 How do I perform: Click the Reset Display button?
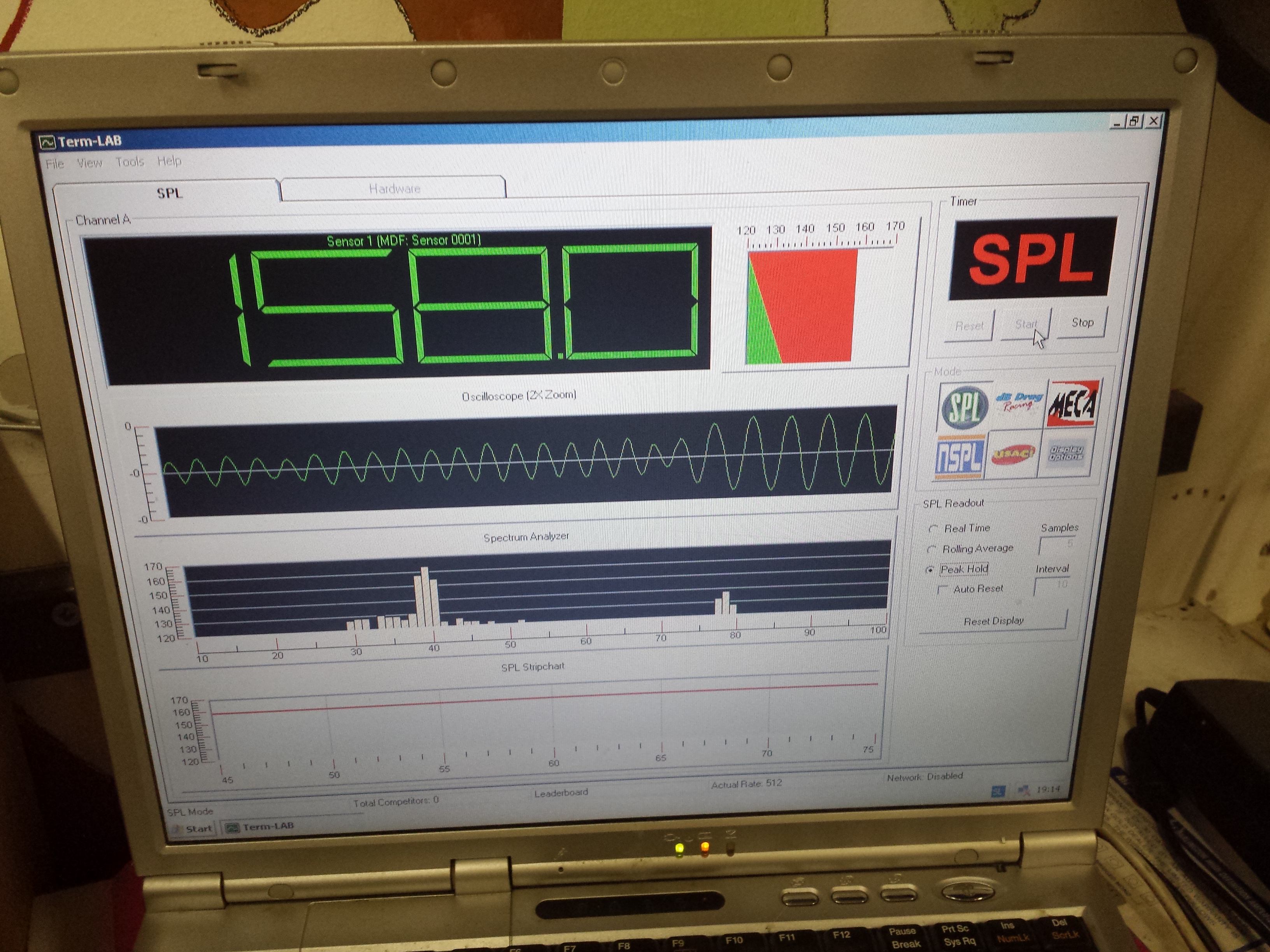[x=993, y=621]
